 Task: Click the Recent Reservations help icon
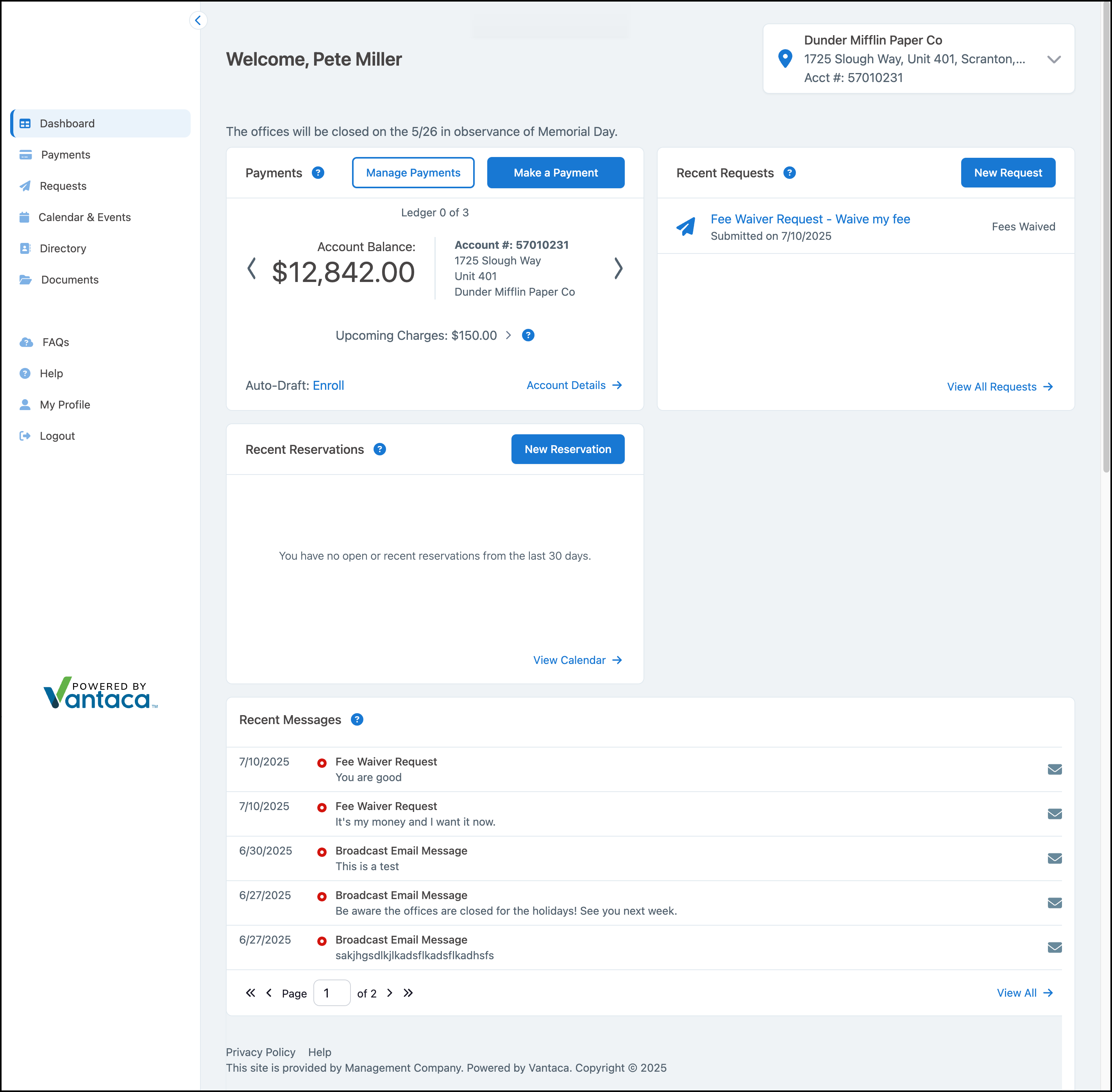379,449
